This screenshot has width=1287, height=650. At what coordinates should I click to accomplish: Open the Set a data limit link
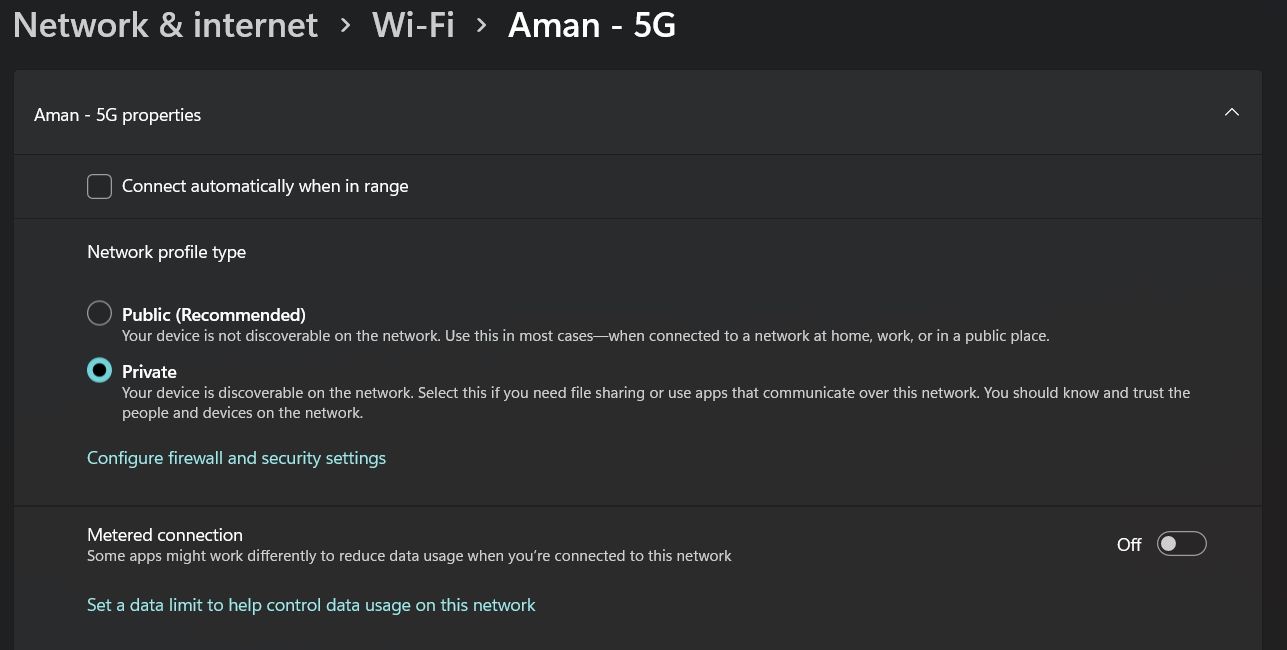[311, 605]
